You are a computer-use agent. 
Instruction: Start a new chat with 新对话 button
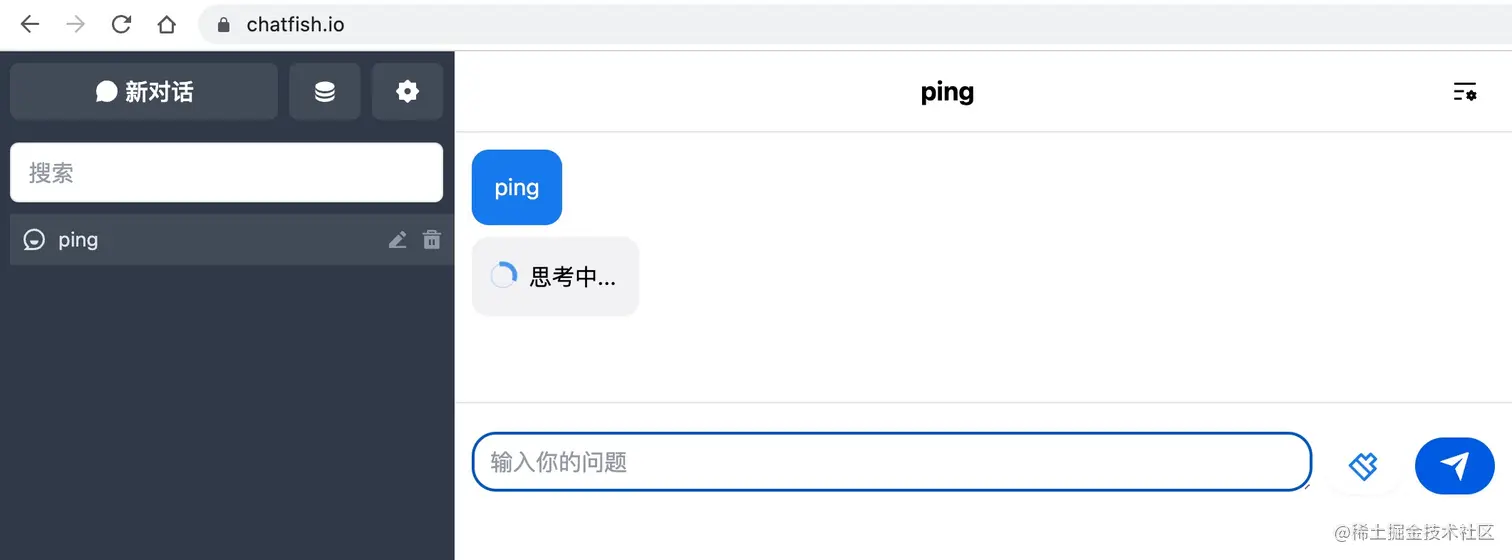(x=144, y=92)
